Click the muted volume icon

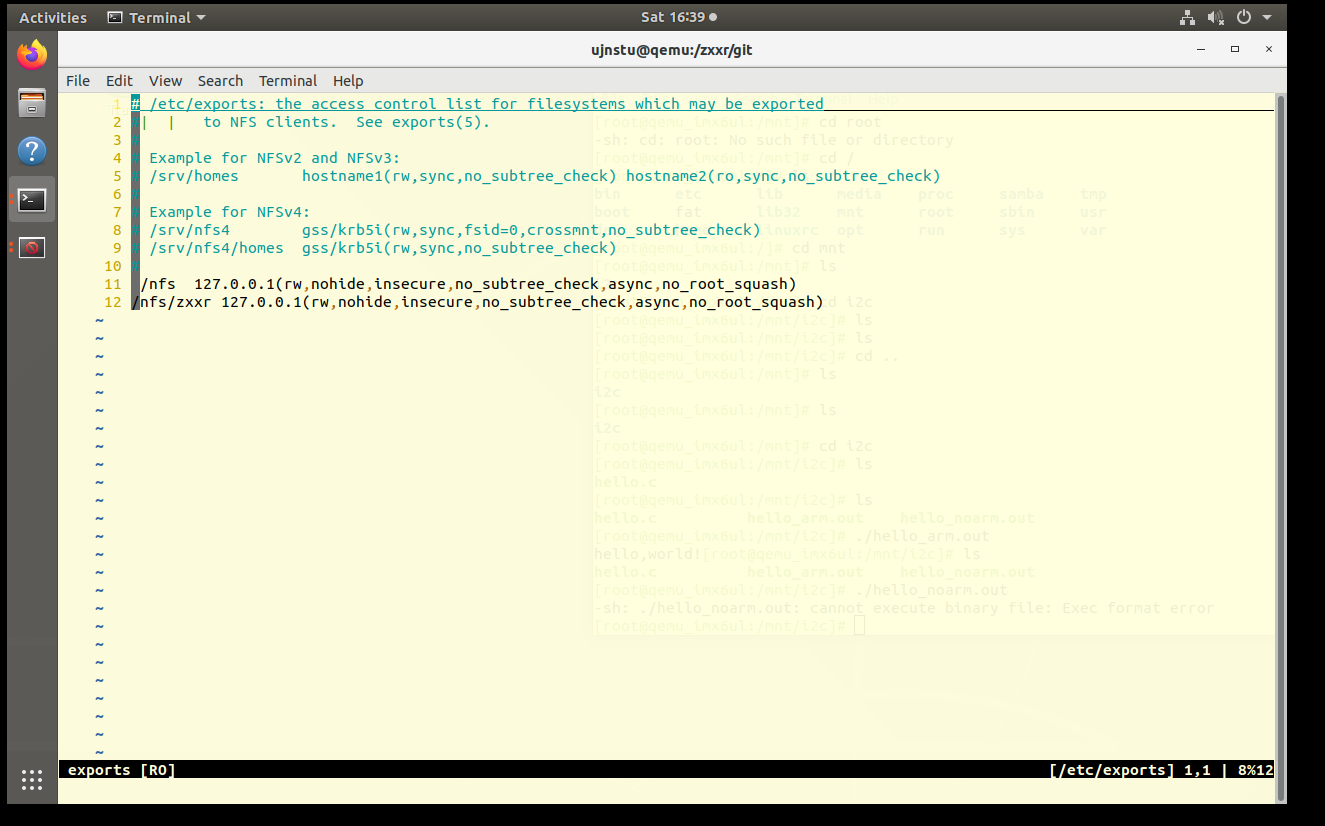pos(1216,17)
